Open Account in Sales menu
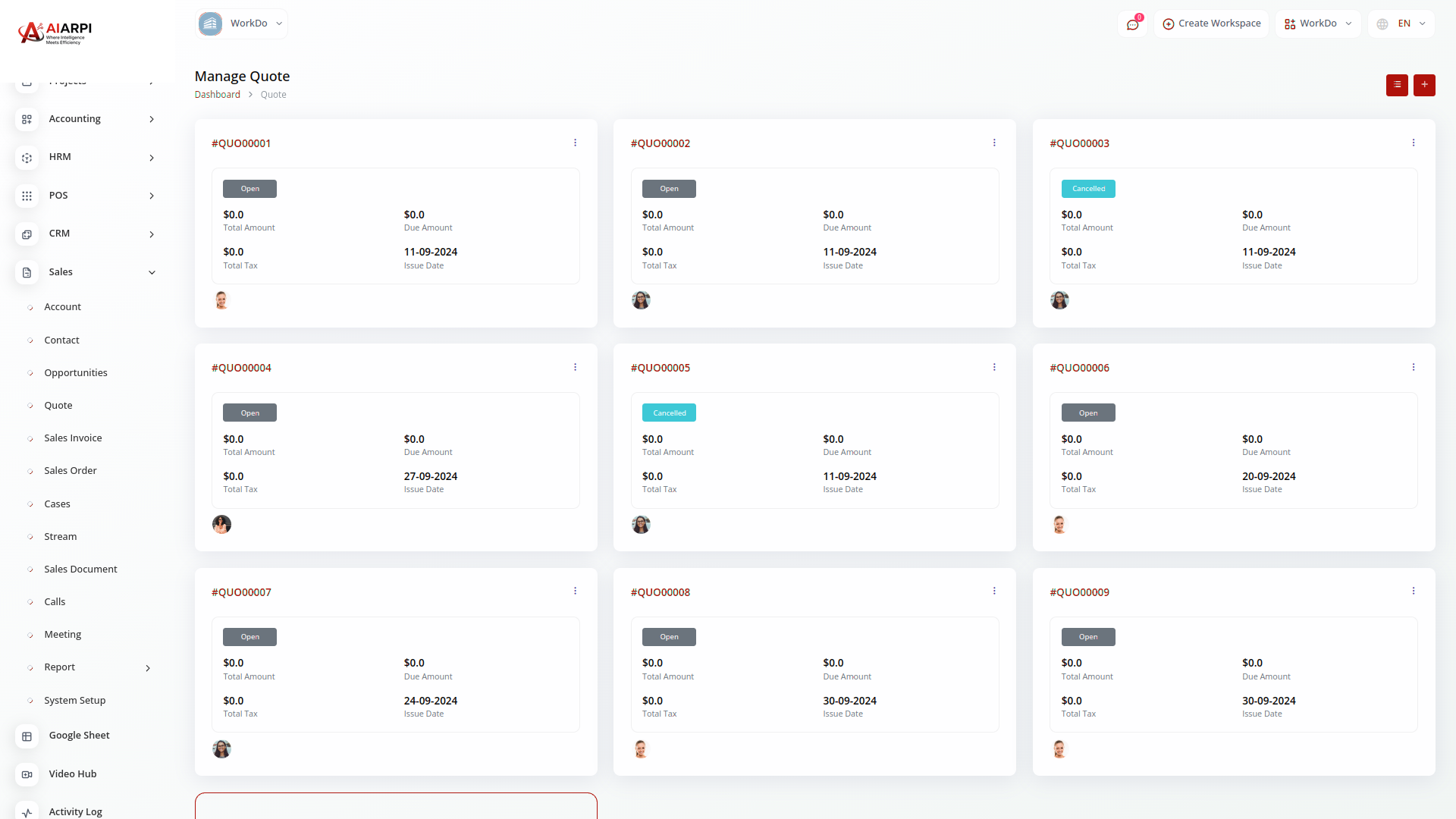Viewport: 1456px width, 819px height. coord(62,307)
